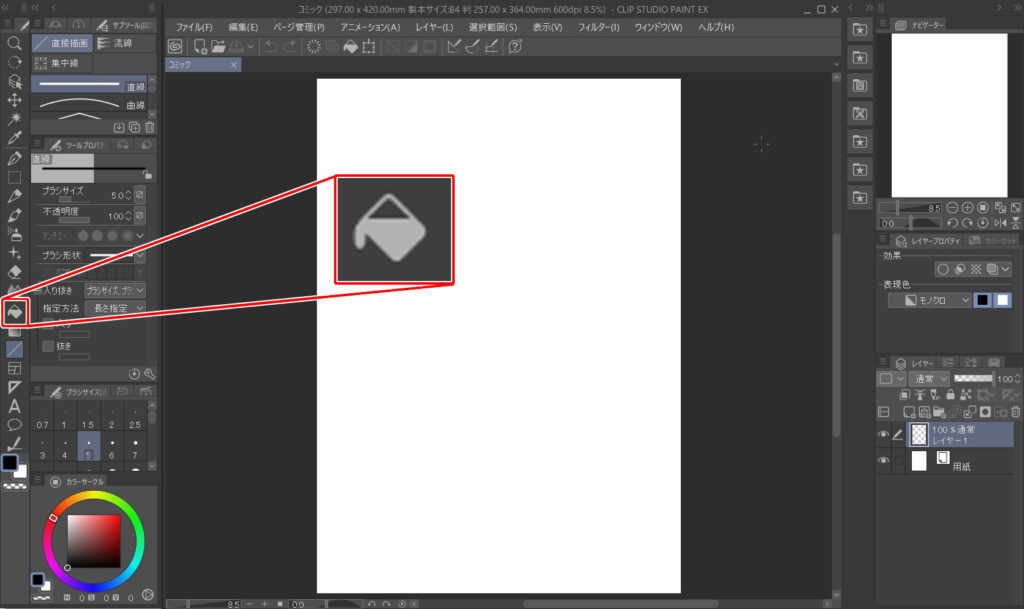Toggle visibility of the 用紙 layer

click(883, 461)
